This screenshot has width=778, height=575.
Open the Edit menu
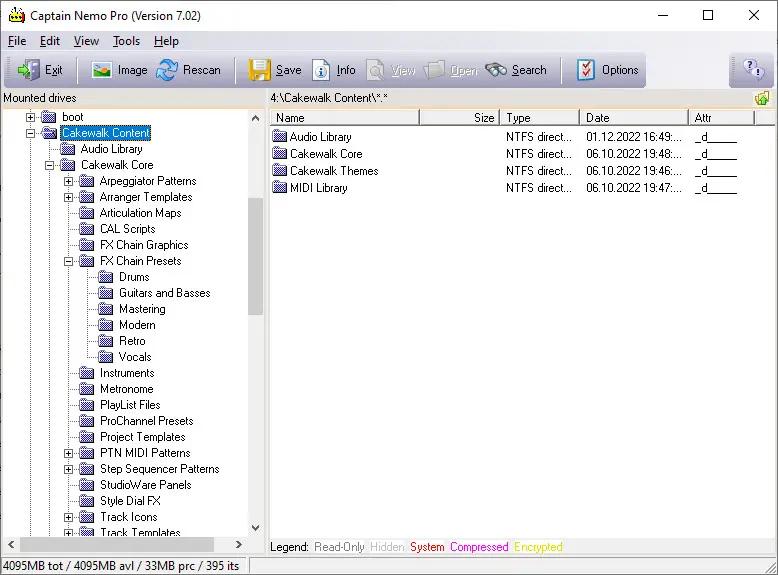[x=50, y=41]
